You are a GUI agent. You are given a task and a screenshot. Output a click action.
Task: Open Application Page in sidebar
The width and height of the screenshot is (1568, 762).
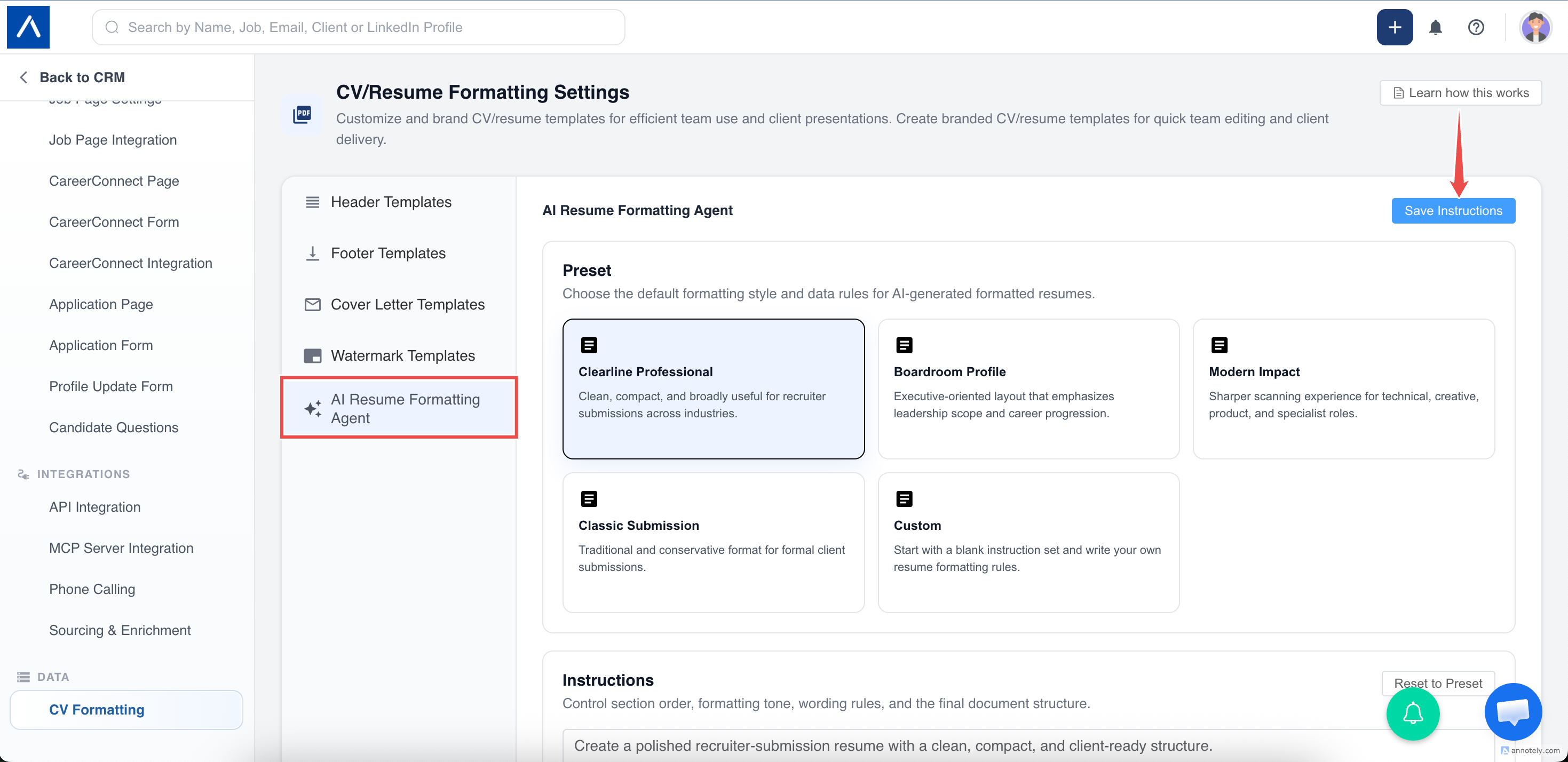[x=101, y=304]
